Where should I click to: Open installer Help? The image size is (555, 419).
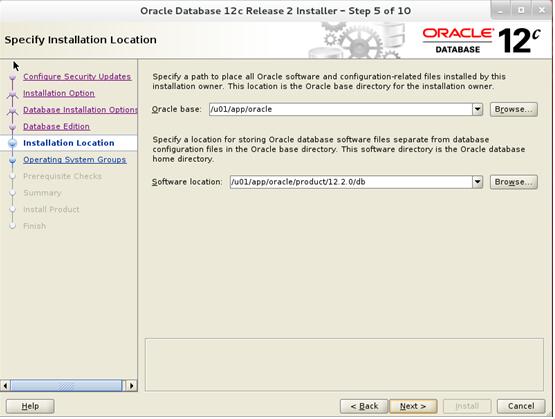click(x=30, y=406)
